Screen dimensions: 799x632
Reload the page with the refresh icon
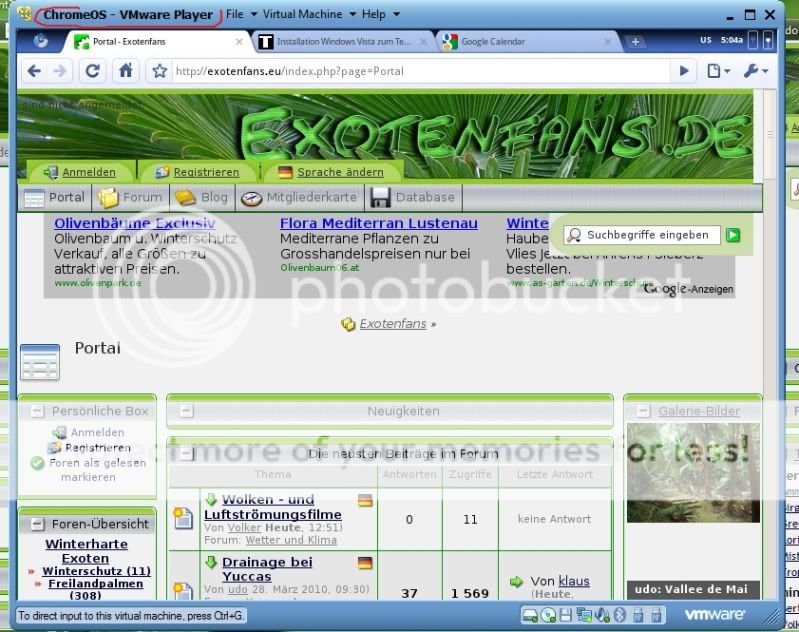click(x=93, y=71)
